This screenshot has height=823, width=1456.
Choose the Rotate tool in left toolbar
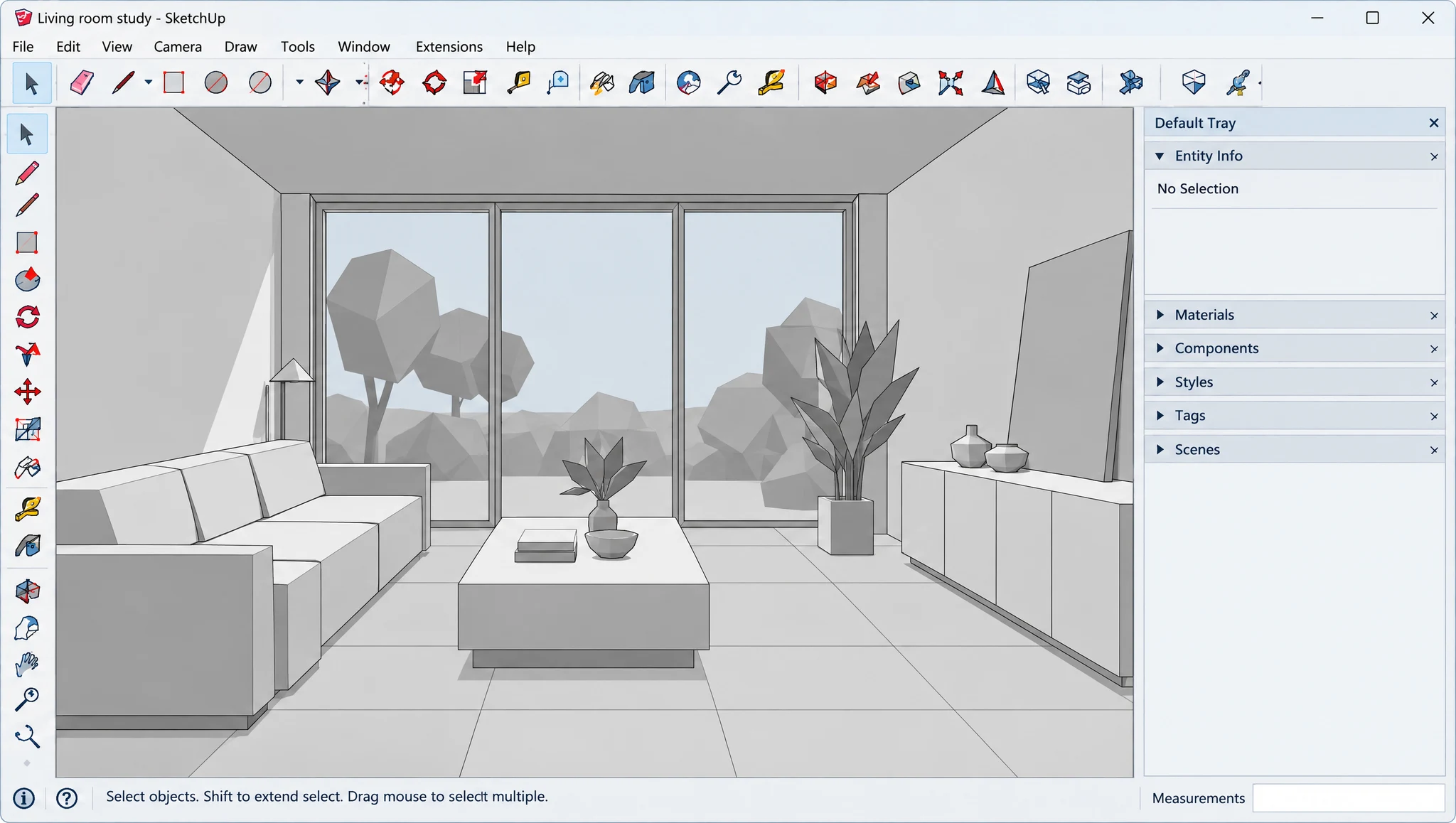pyautogui.click(x=27, y=317)
